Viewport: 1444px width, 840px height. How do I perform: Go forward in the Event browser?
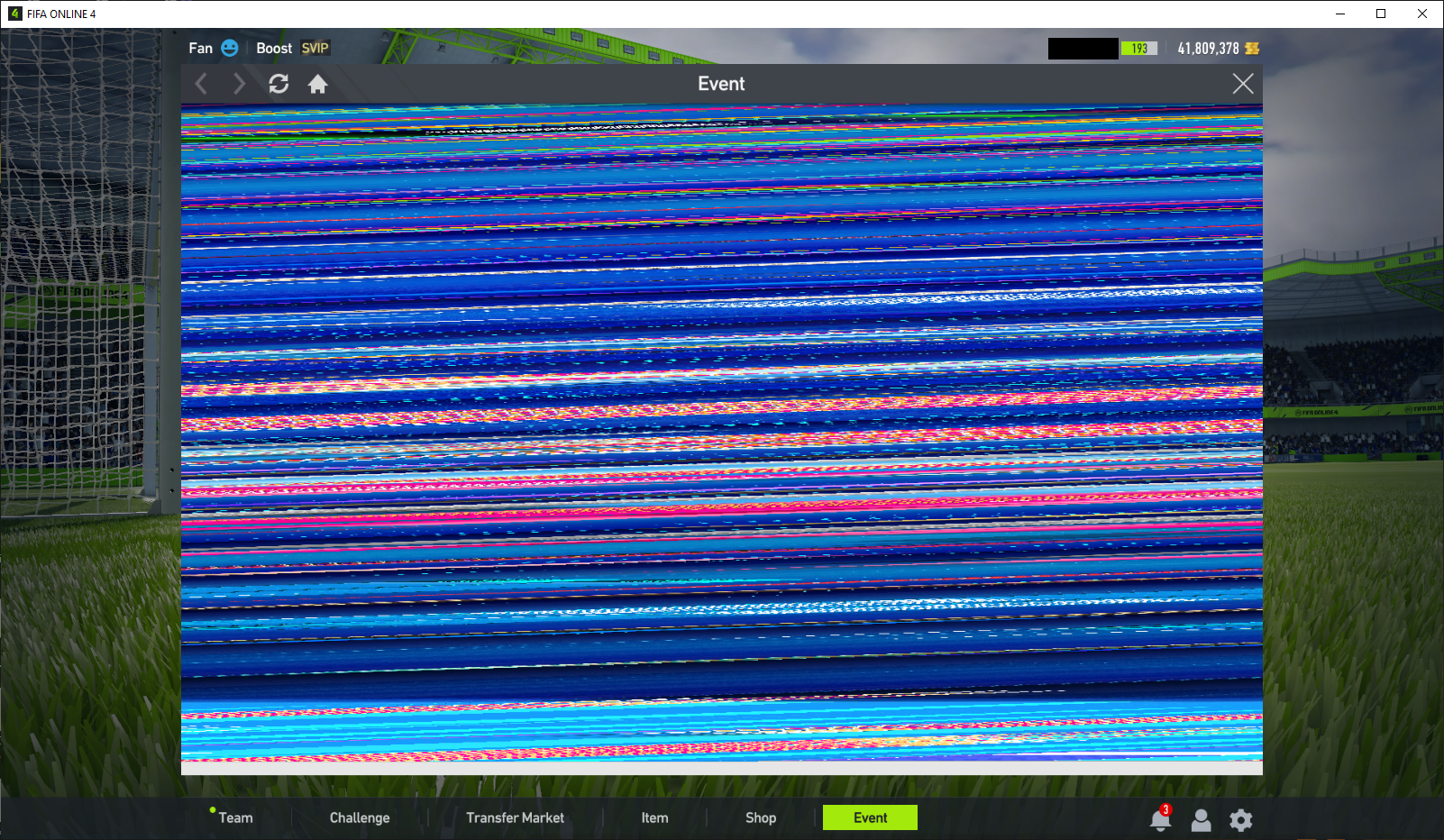239,84
